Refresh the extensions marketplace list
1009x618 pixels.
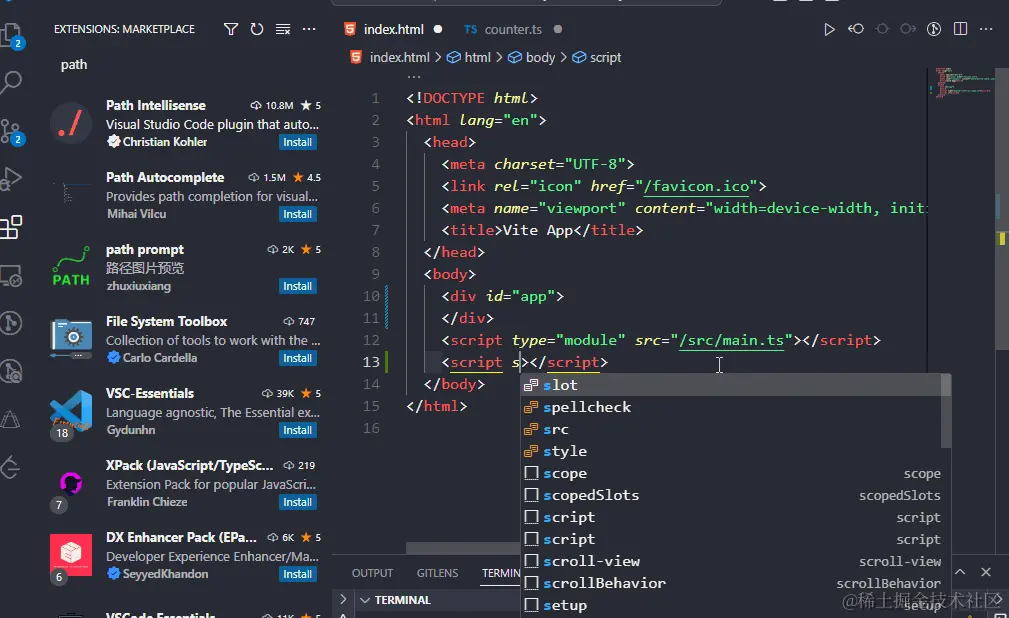click(257, 29)
